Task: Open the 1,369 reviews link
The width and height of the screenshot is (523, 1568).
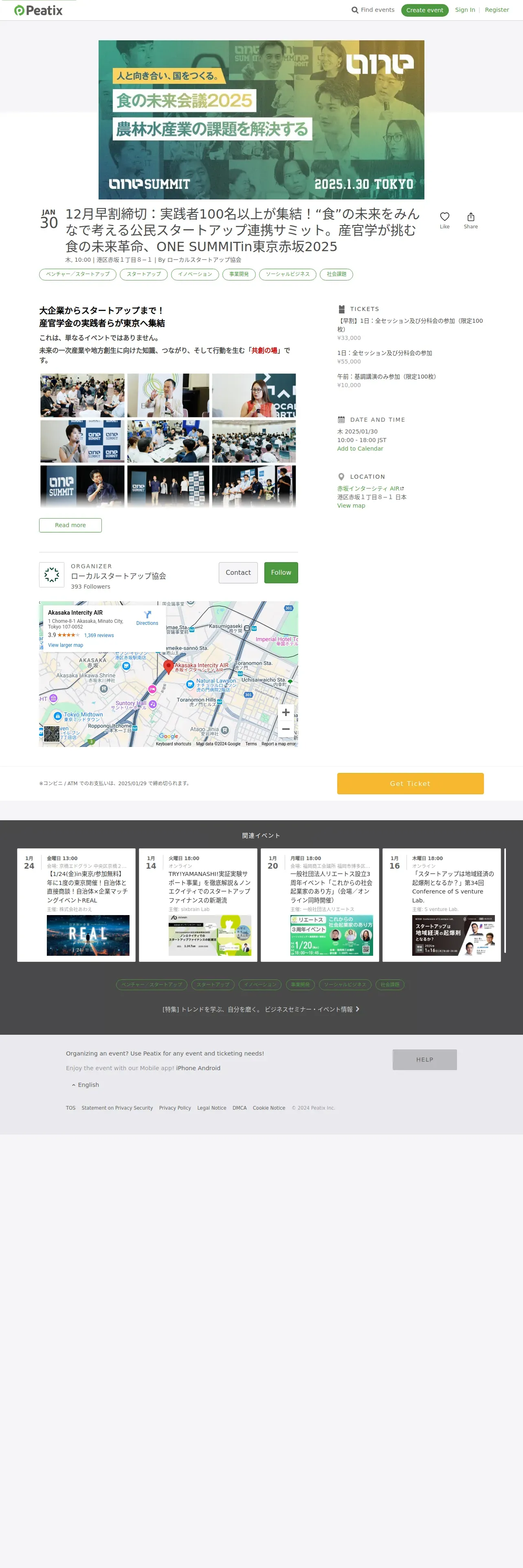Action: (99, 635)
